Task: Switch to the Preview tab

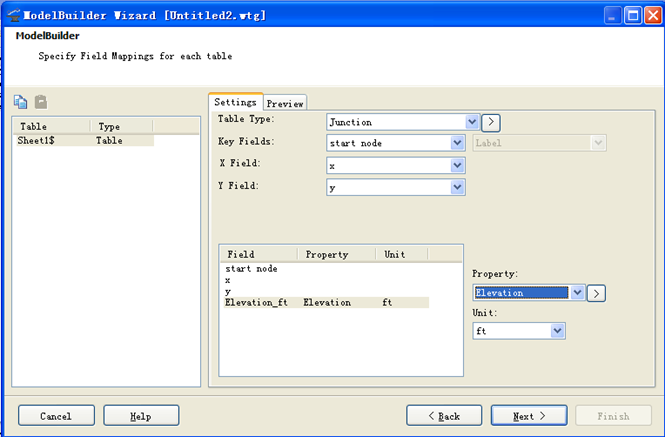Action: pyautogui.click(x=285, y=103)
